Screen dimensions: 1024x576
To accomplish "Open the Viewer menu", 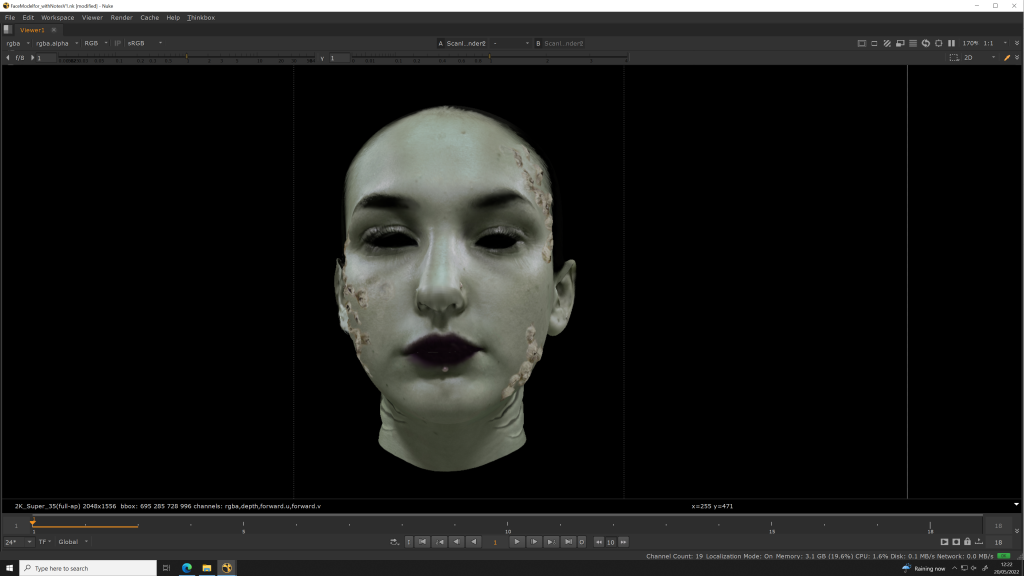I will point(92,18).
